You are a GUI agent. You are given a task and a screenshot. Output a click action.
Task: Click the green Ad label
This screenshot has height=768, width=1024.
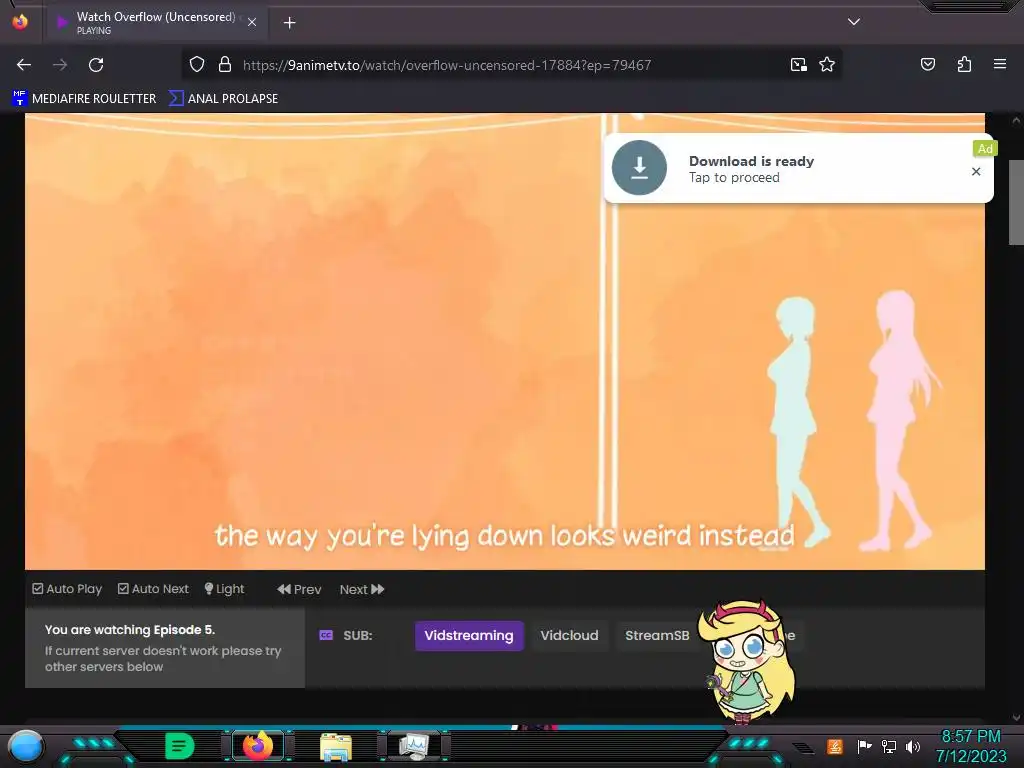pos(985,149)
